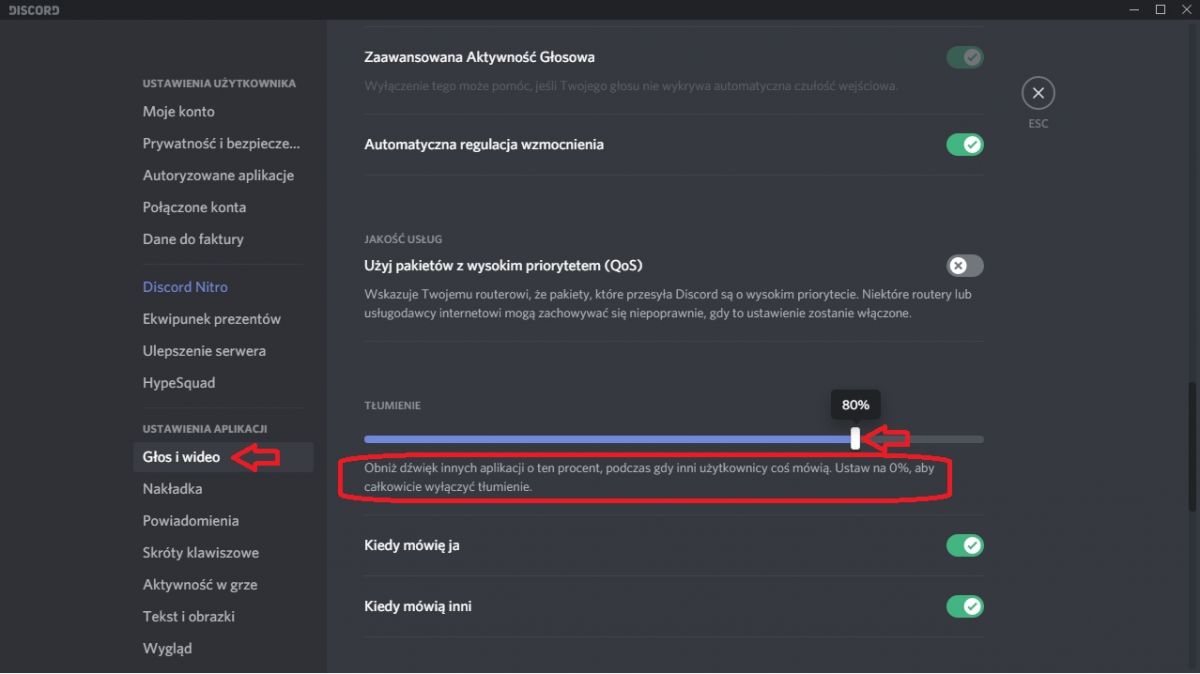Open Prywatność i bezpieczeństwo settings
The height and width of the screenshot is (674, 1200).
[x=222, y=143]
